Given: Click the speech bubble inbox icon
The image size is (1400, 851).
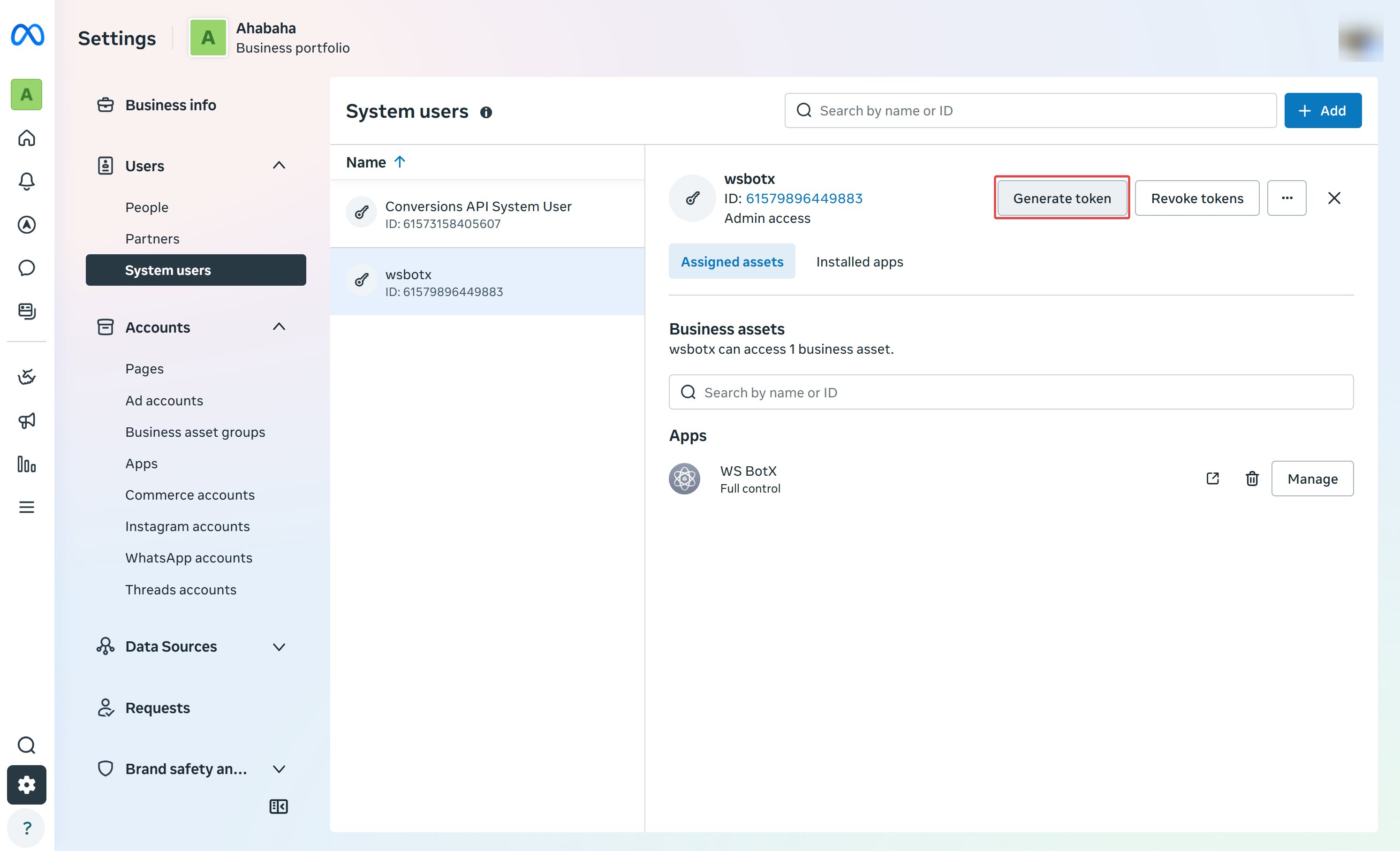Looking at the screenshot, I should click(27, 268).
